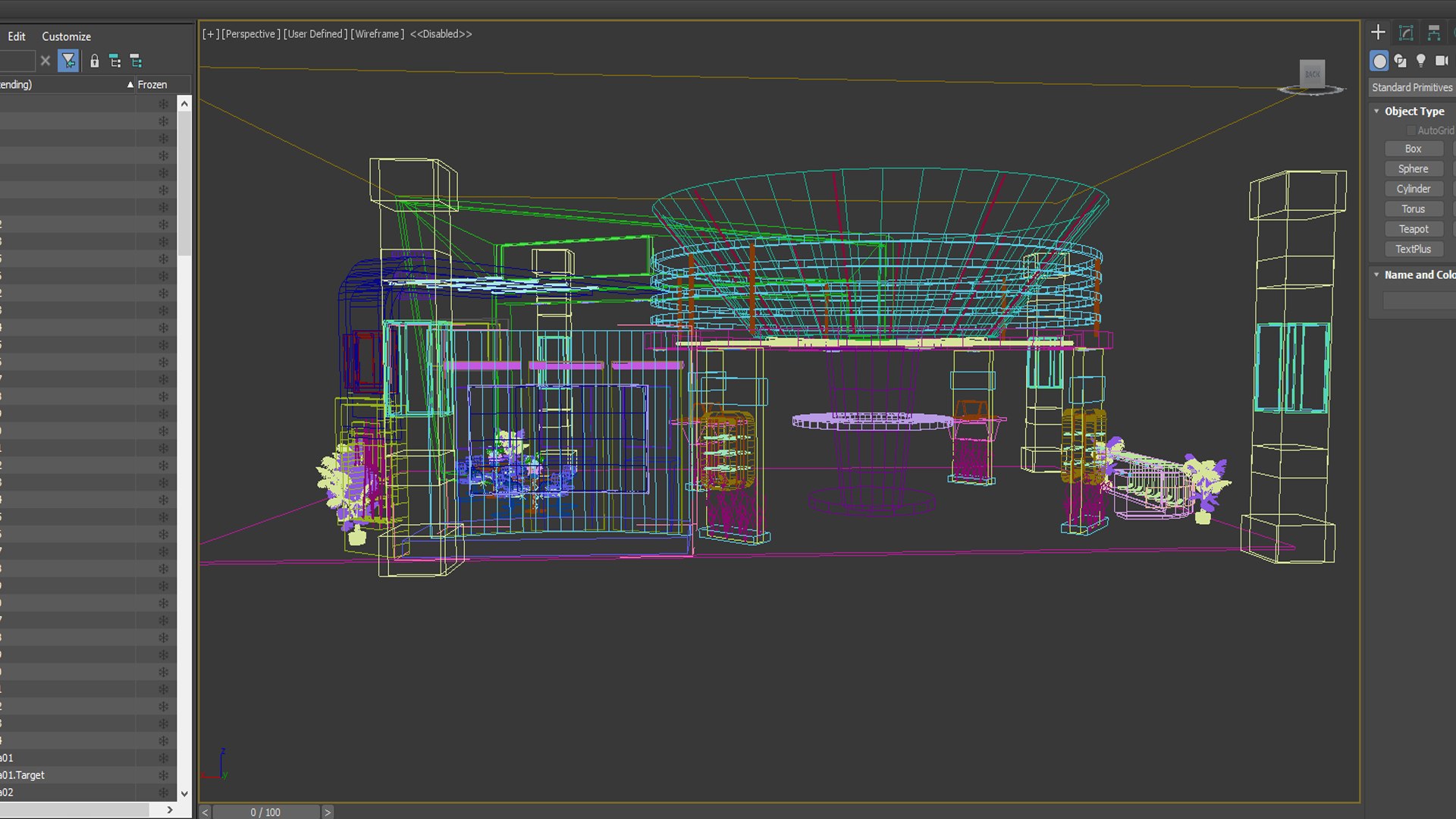Open the Customize menu

point(66,36)
